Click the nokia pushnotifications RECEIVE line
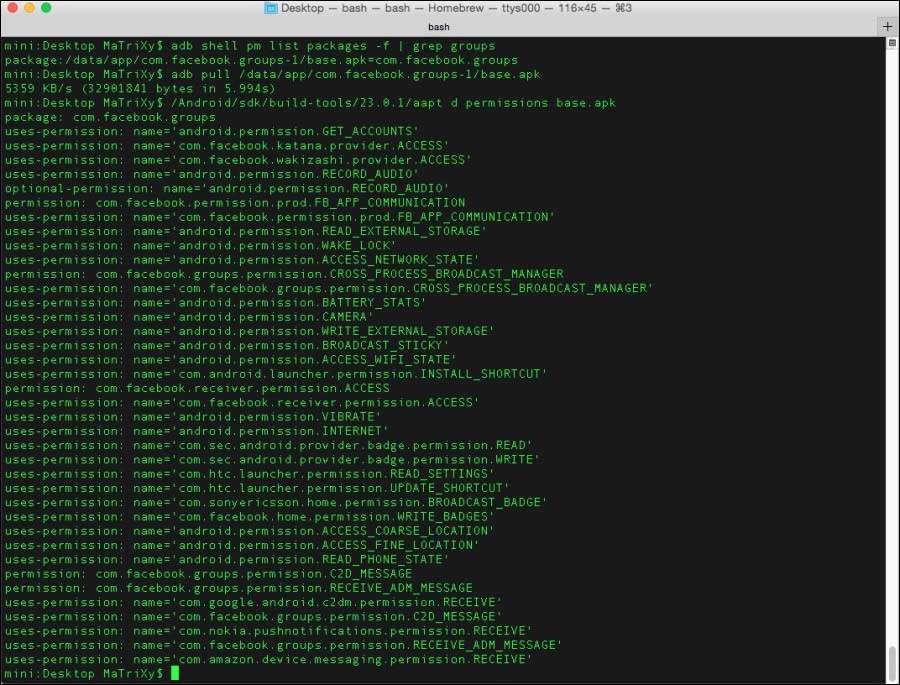Screen dimensions: 900x685 [x=268, y=631]
